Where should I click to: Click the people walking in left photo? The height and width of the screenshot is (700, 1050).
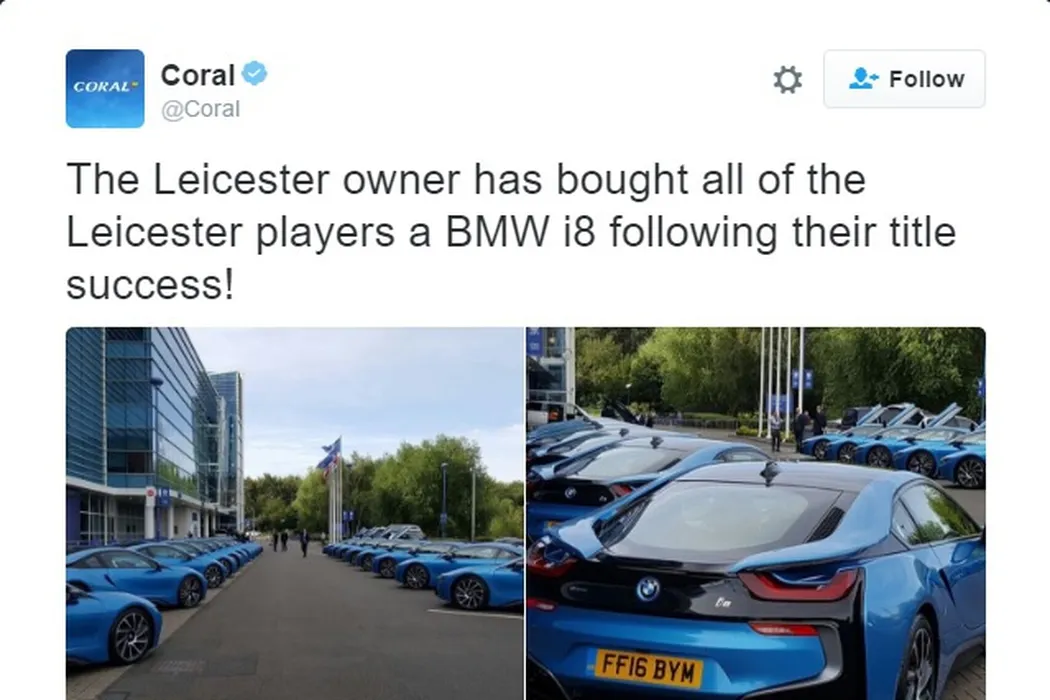point(291,541)
